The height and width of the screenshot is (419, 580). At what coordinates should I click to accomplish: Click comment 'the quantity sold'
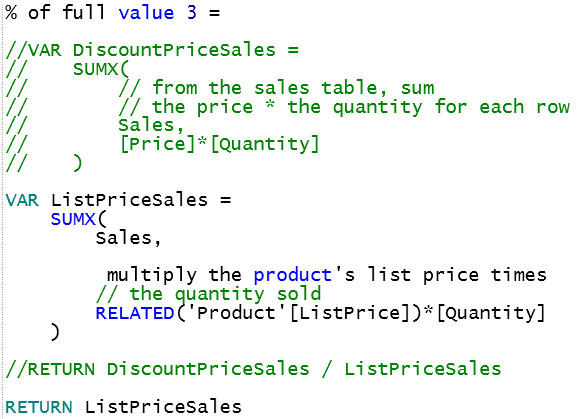[225, 294]
